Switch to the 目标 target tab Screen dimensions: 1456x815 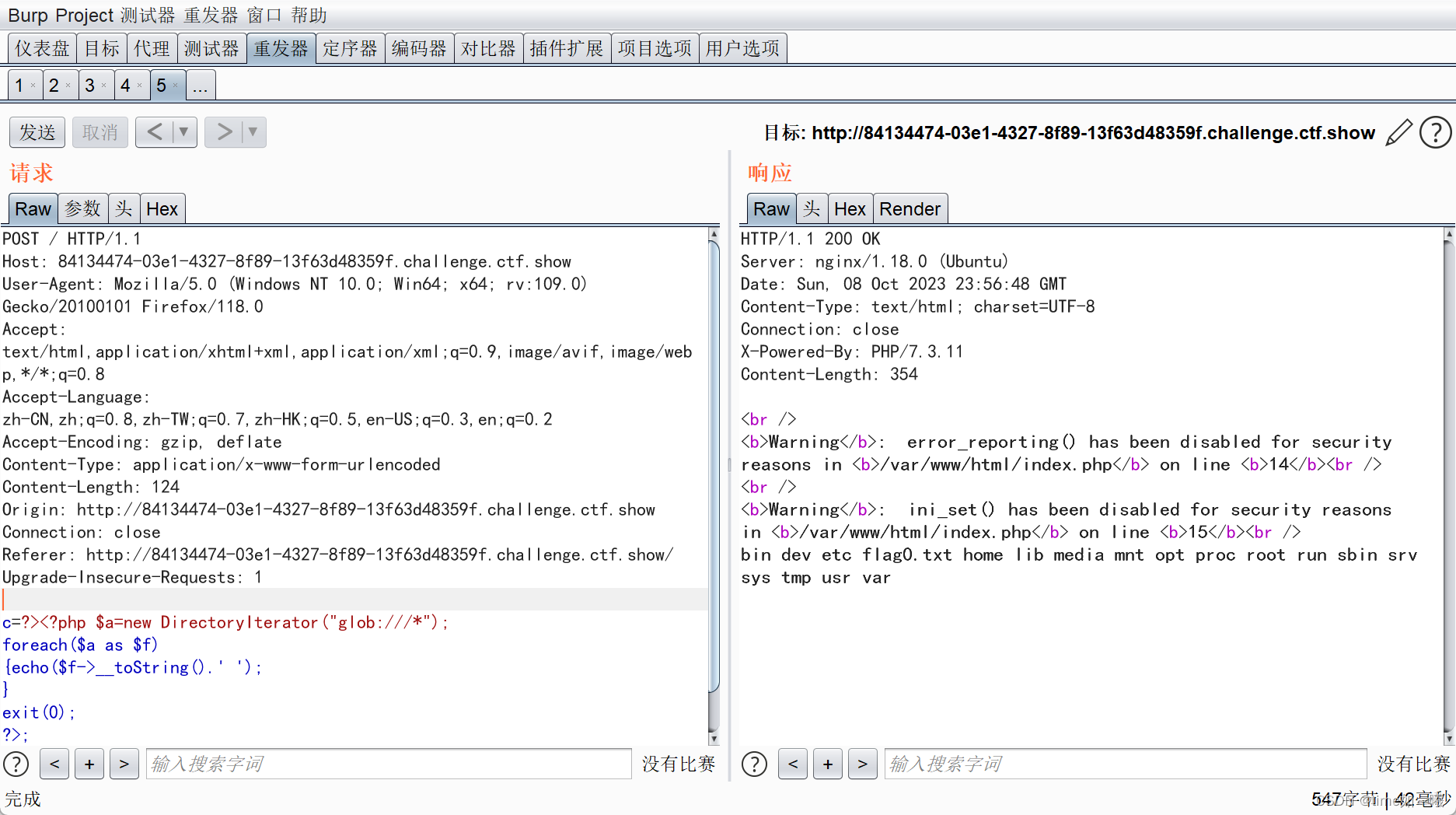[102, 48]
